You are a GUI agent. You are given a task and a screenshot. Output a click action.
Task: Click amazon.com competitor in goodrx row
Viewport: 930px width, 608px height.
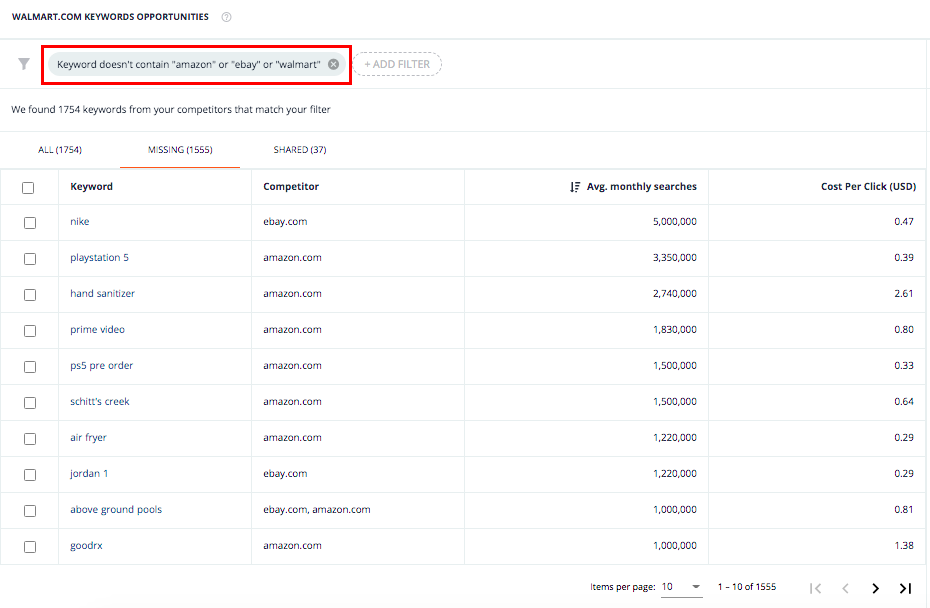[292, 545]
